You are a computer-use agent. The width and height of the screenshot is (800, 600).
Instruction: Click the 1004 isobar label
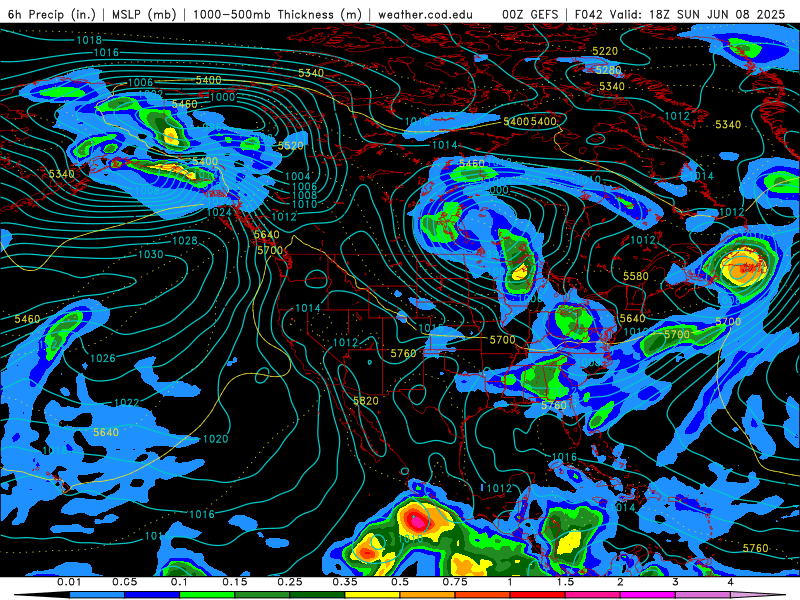297,177
